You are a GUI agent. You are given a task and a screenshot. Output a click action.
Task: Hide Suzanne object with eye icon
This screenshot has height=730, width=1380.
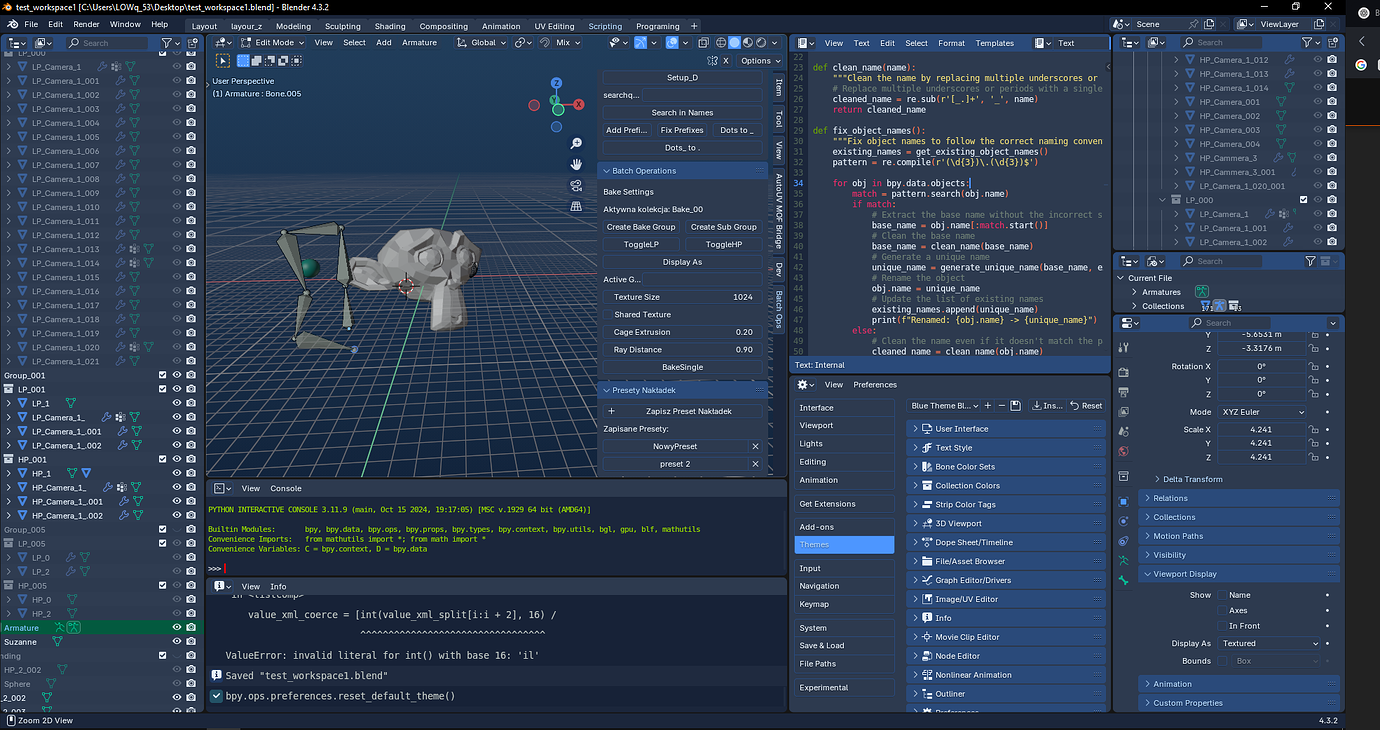pos(177,642)
